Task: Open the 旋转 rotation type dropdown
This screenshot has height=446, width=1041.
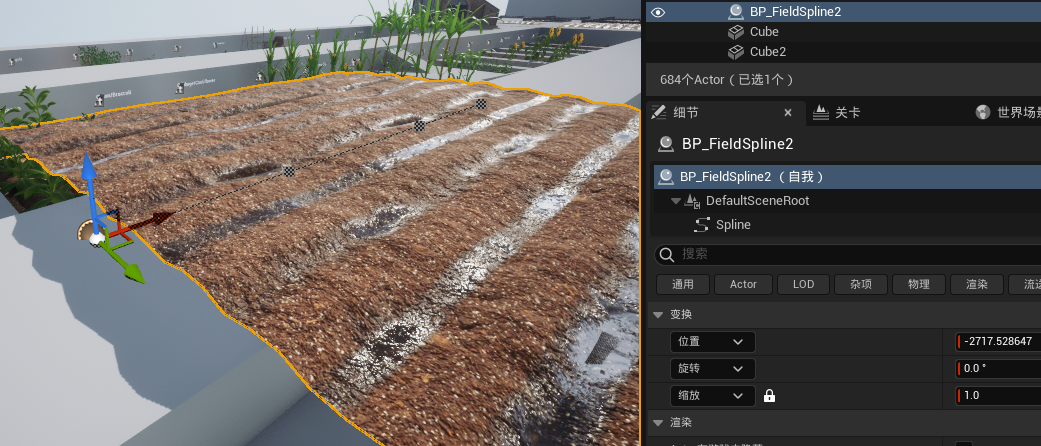Action: [x=712, y=369]
